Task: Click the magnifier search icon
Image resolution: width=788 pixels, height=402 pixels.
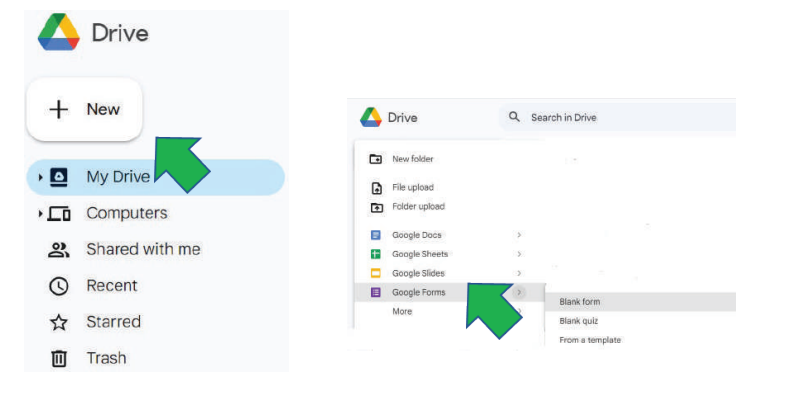Action: [x=515, y=117]
